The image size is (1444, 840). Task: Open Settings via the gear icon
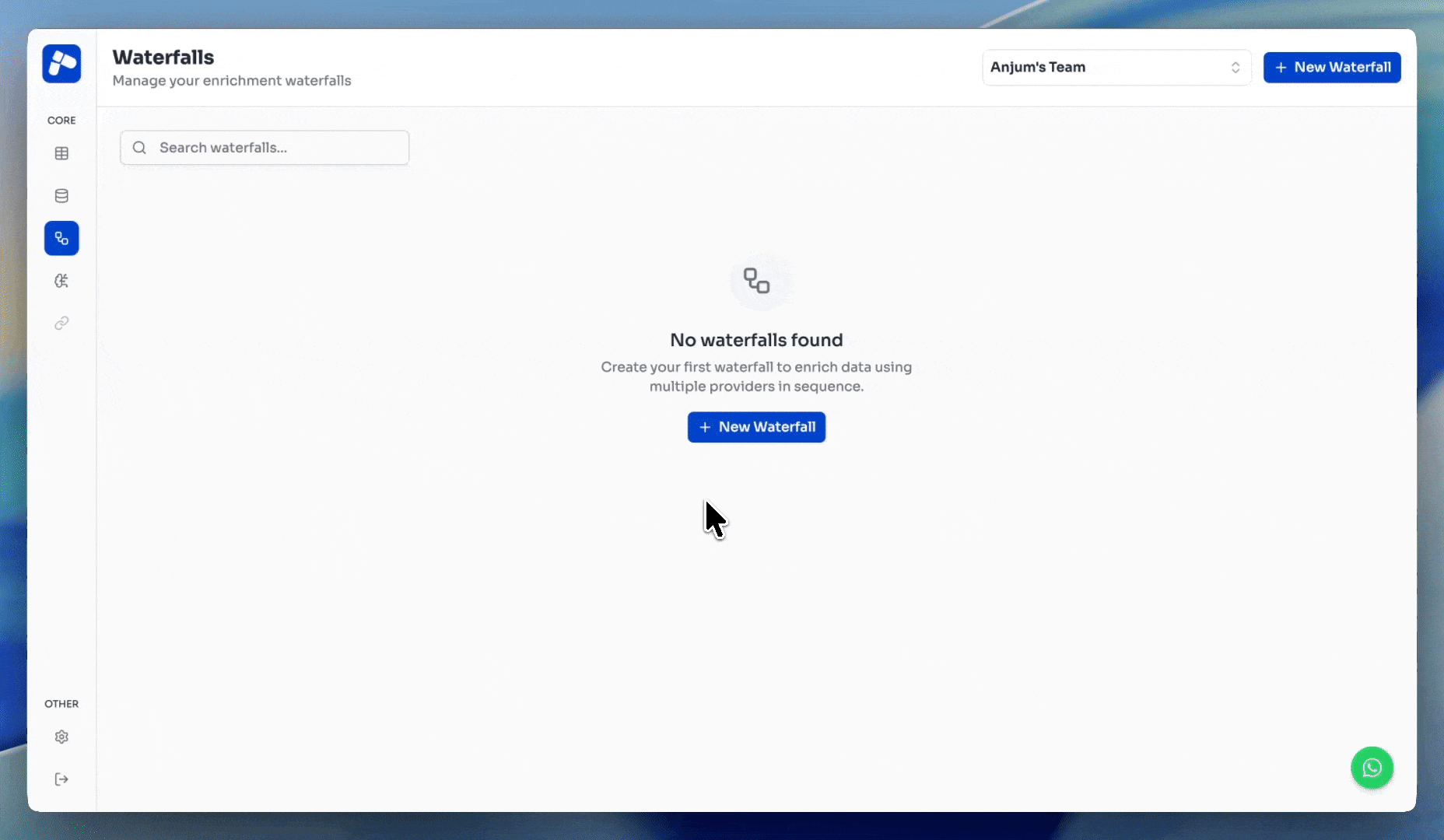(62, 737)
